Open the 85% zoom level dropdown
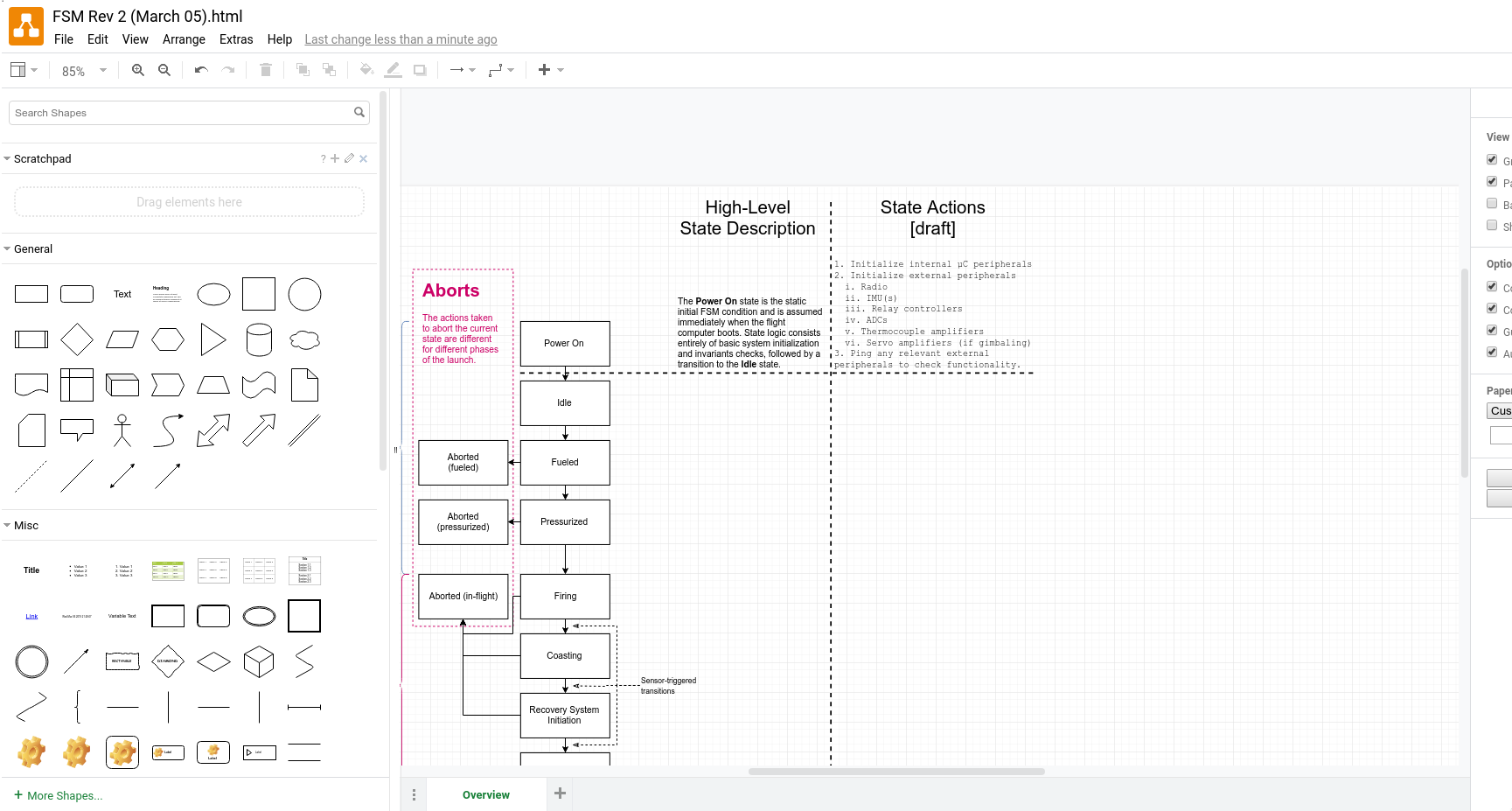1512x811 pixels. 84,71
